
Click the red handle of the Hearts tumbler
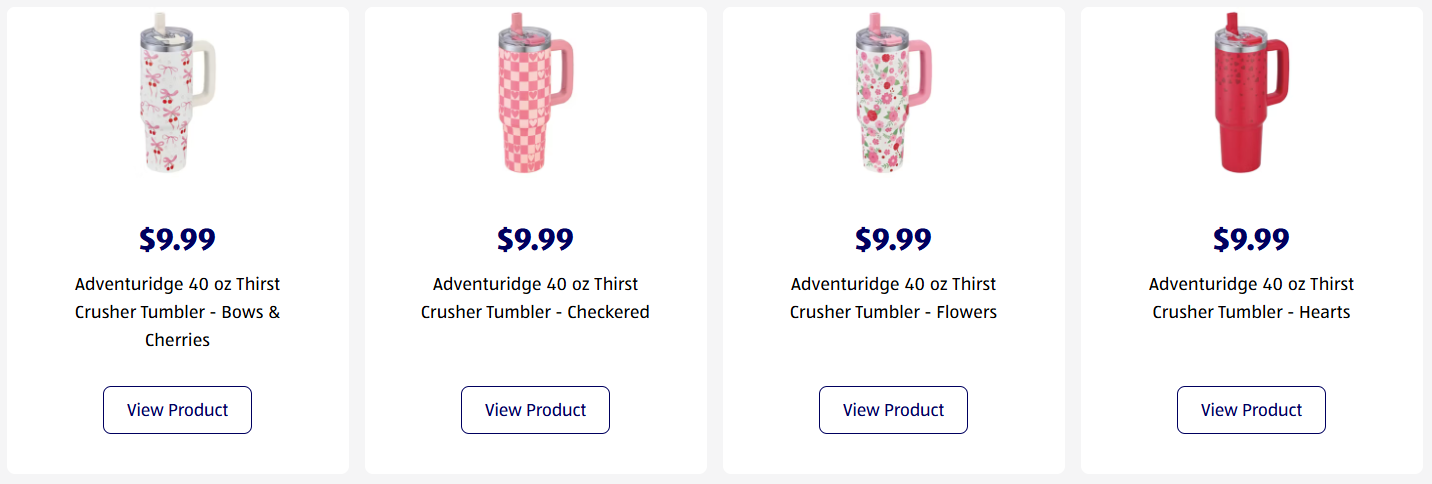[x=1282, y=72]
